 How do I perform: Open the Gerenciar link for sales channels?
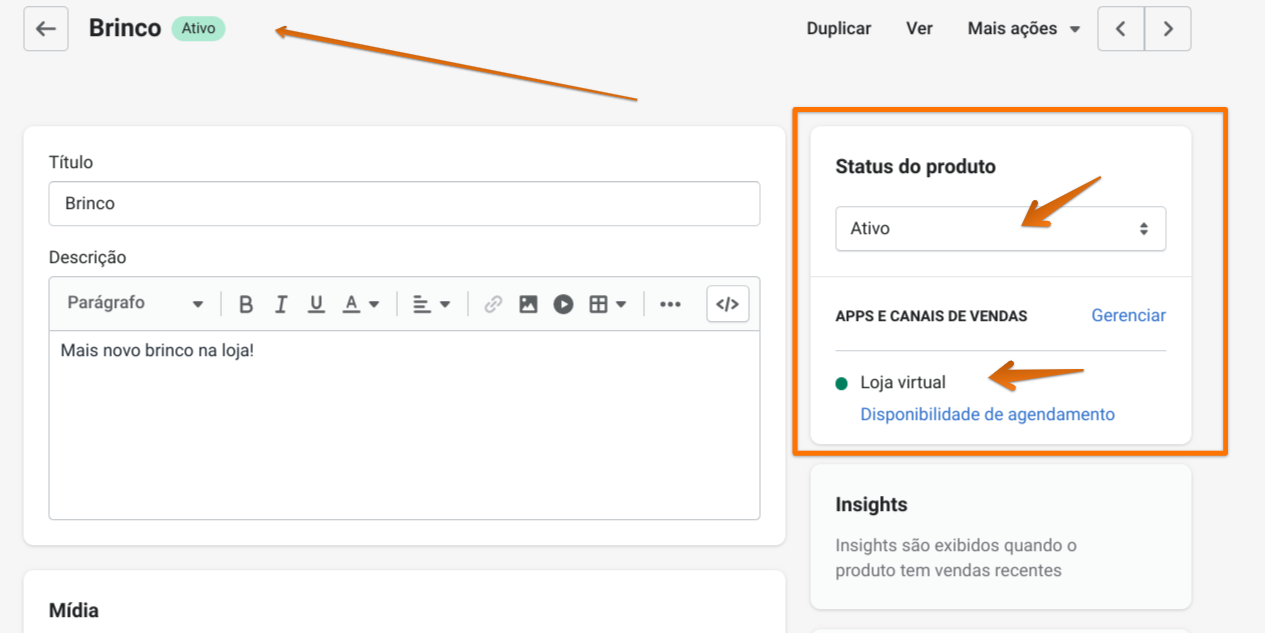(x=1128, y=316)
